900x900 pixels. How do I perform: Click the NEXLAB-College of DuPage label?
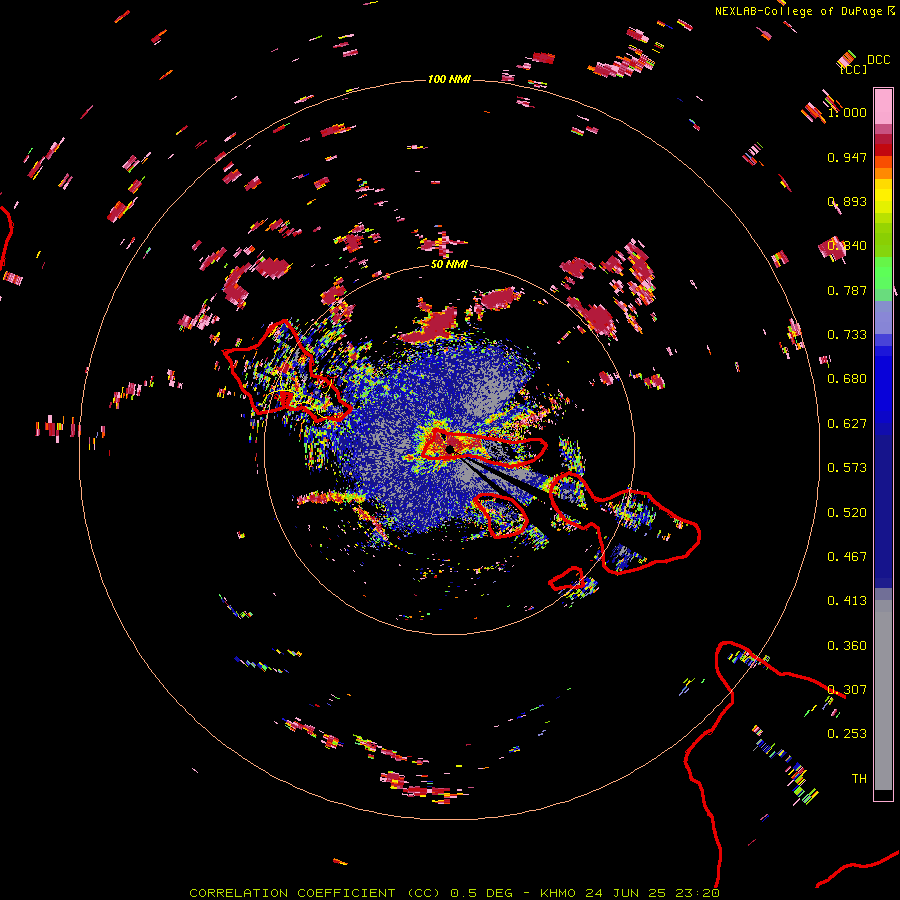tap(800, 11)
